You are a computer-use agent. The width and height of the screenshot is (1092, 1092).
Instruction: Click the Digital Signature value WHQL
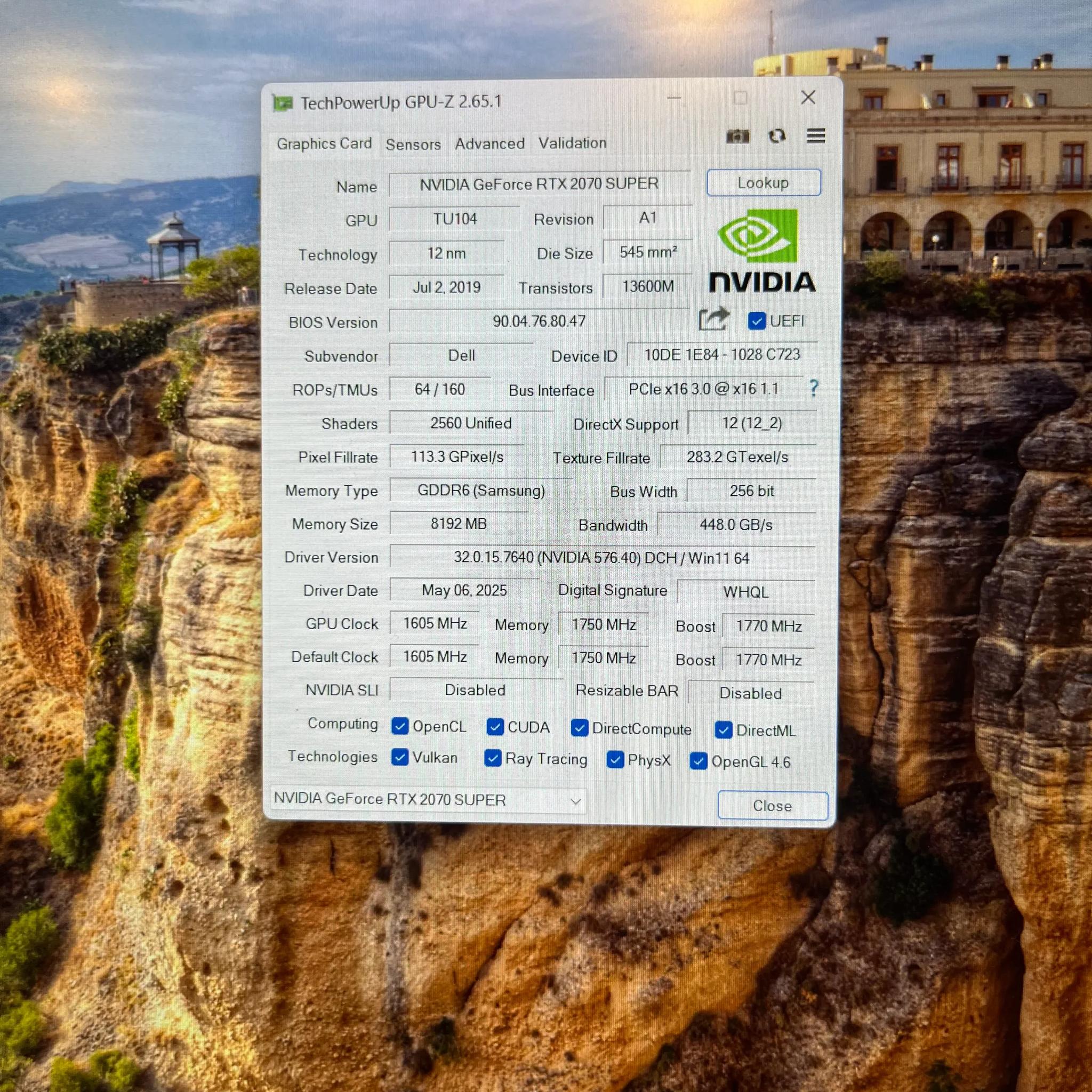tap(745, 592)
